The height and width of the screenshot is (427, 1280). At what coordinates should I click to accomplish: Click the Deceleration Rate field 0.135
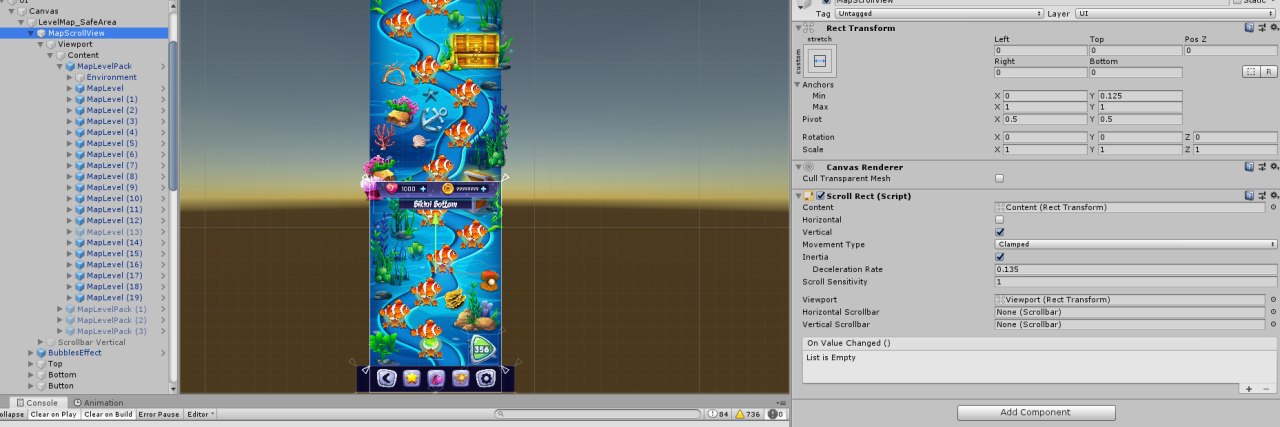pos(1136,270)
